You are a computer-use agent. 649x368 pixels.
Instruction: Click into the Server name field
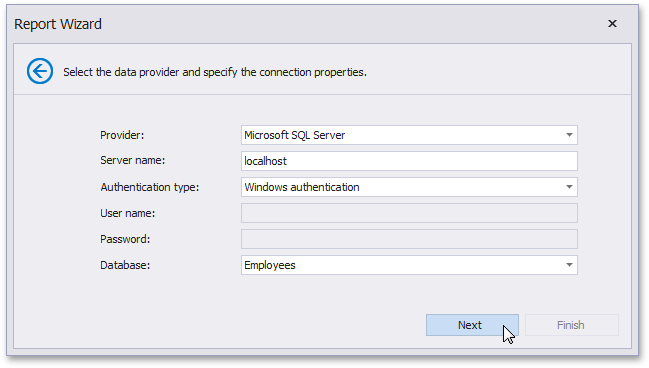[x=409, y=161]
